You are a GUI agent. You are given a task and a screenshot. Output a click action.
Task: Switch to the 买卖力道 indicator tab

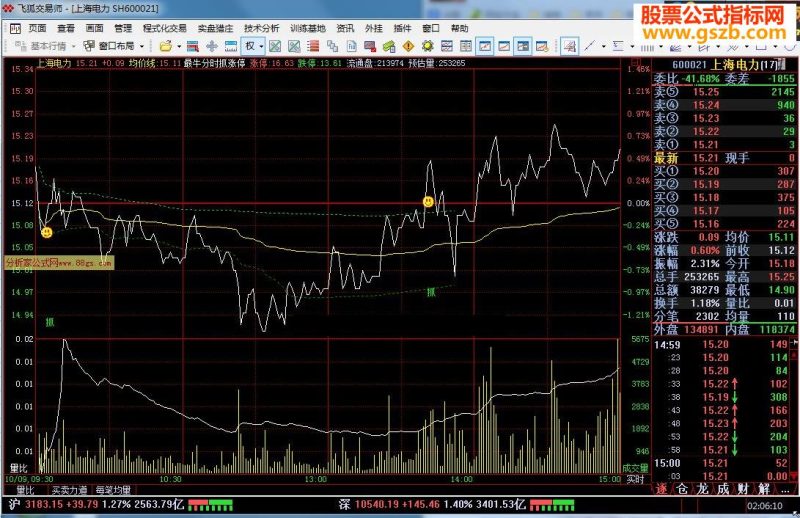point(69,490)
